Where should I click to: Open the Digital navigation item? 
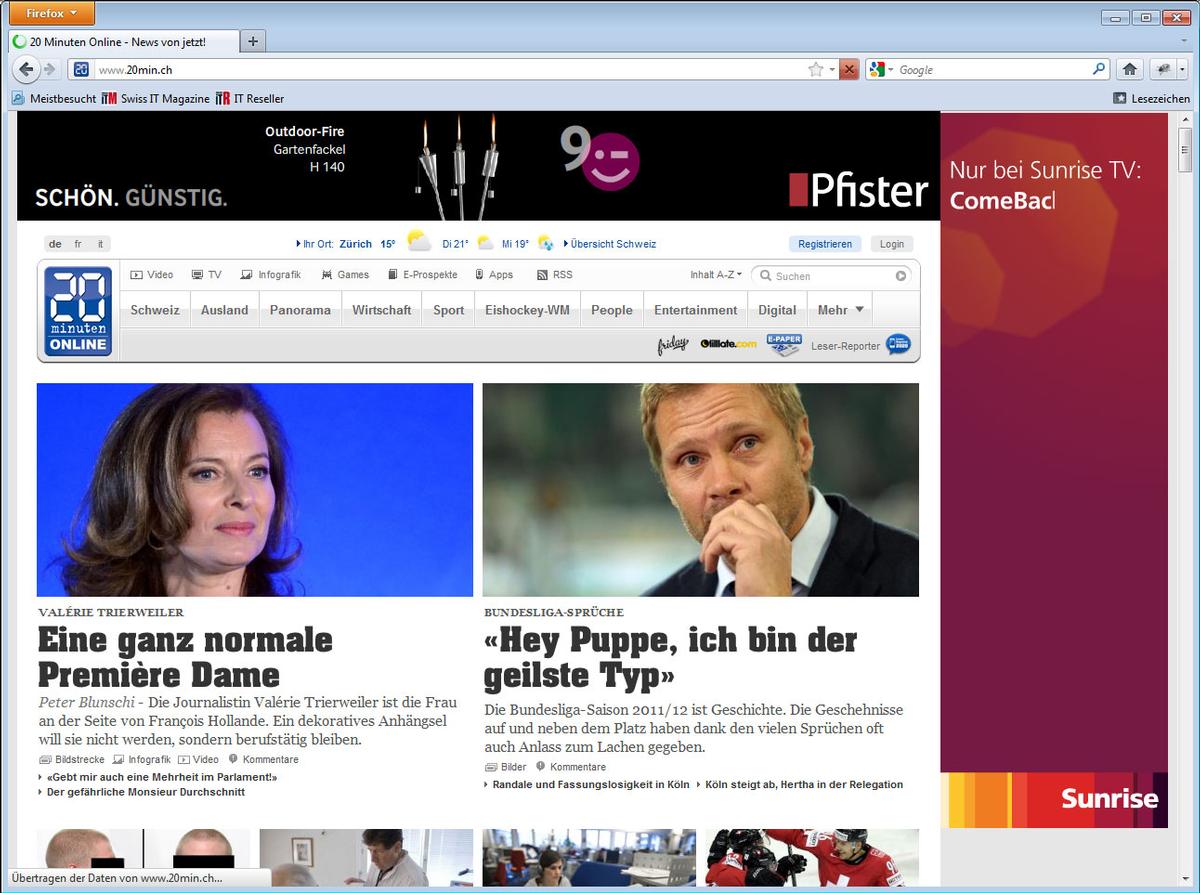point(777,310)
